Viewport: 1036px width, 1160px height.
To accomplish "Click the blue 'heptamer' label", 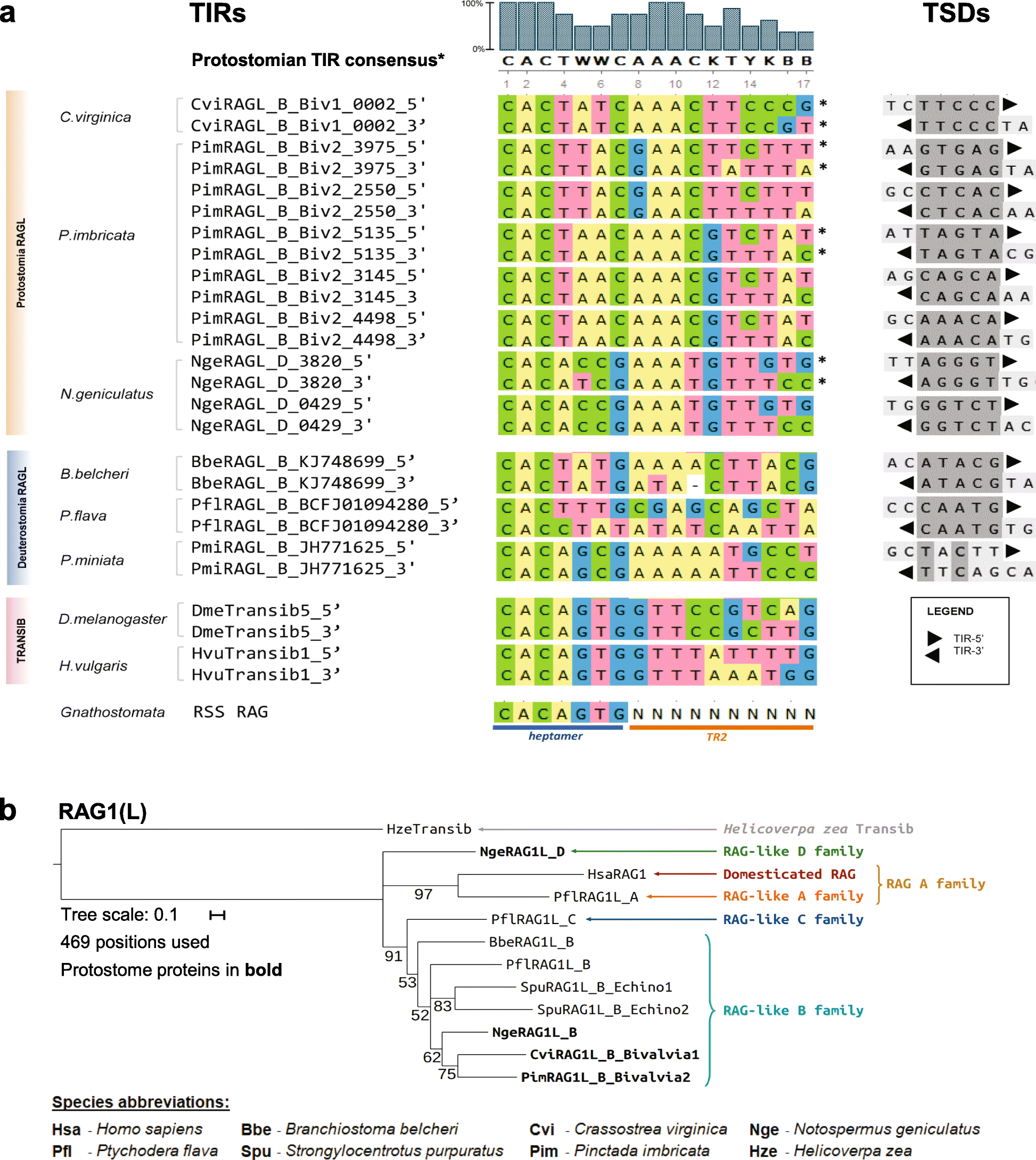I will 556,737.
